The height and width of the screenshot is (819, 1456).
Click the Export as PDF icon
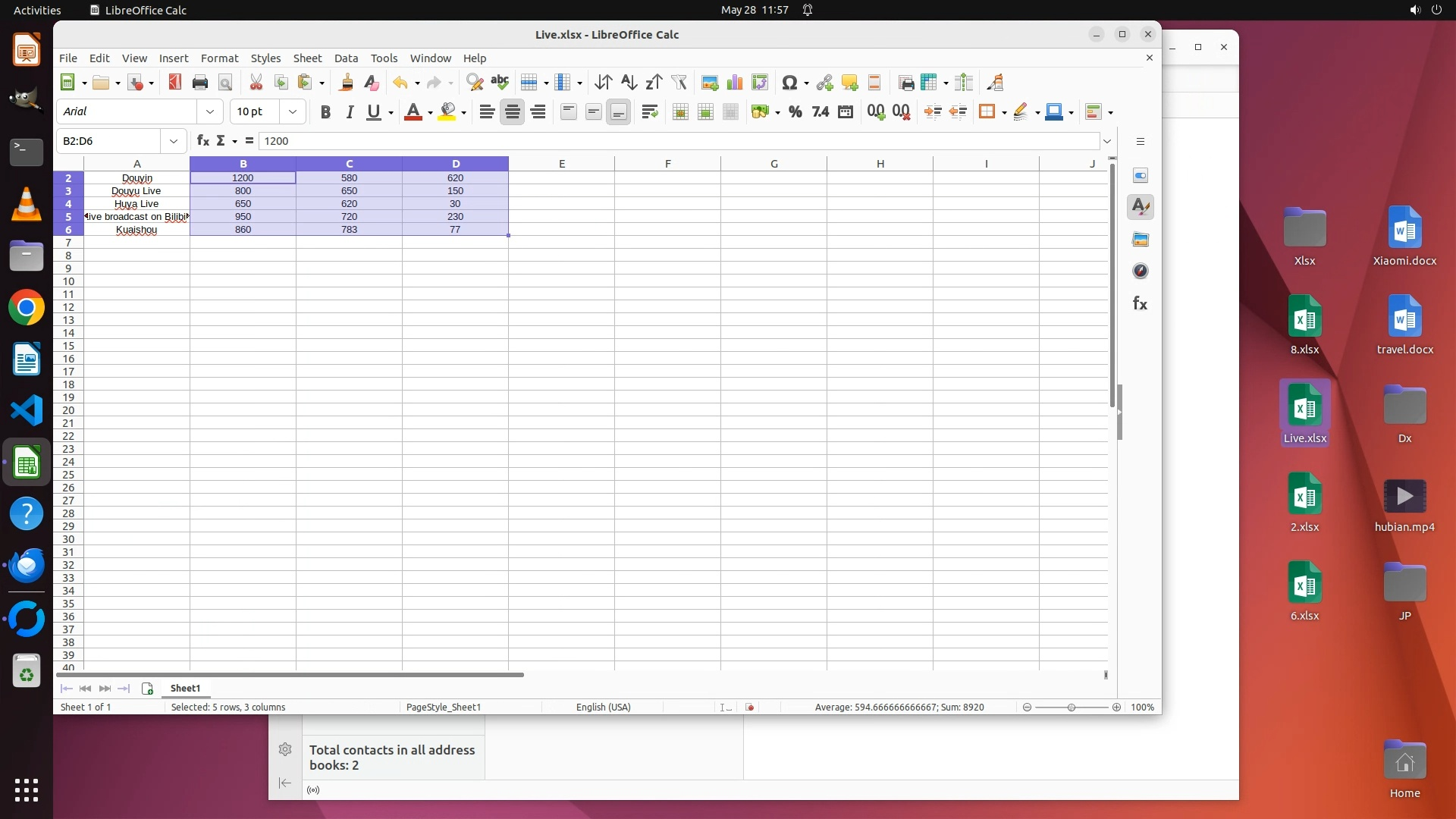click(175, 83)
